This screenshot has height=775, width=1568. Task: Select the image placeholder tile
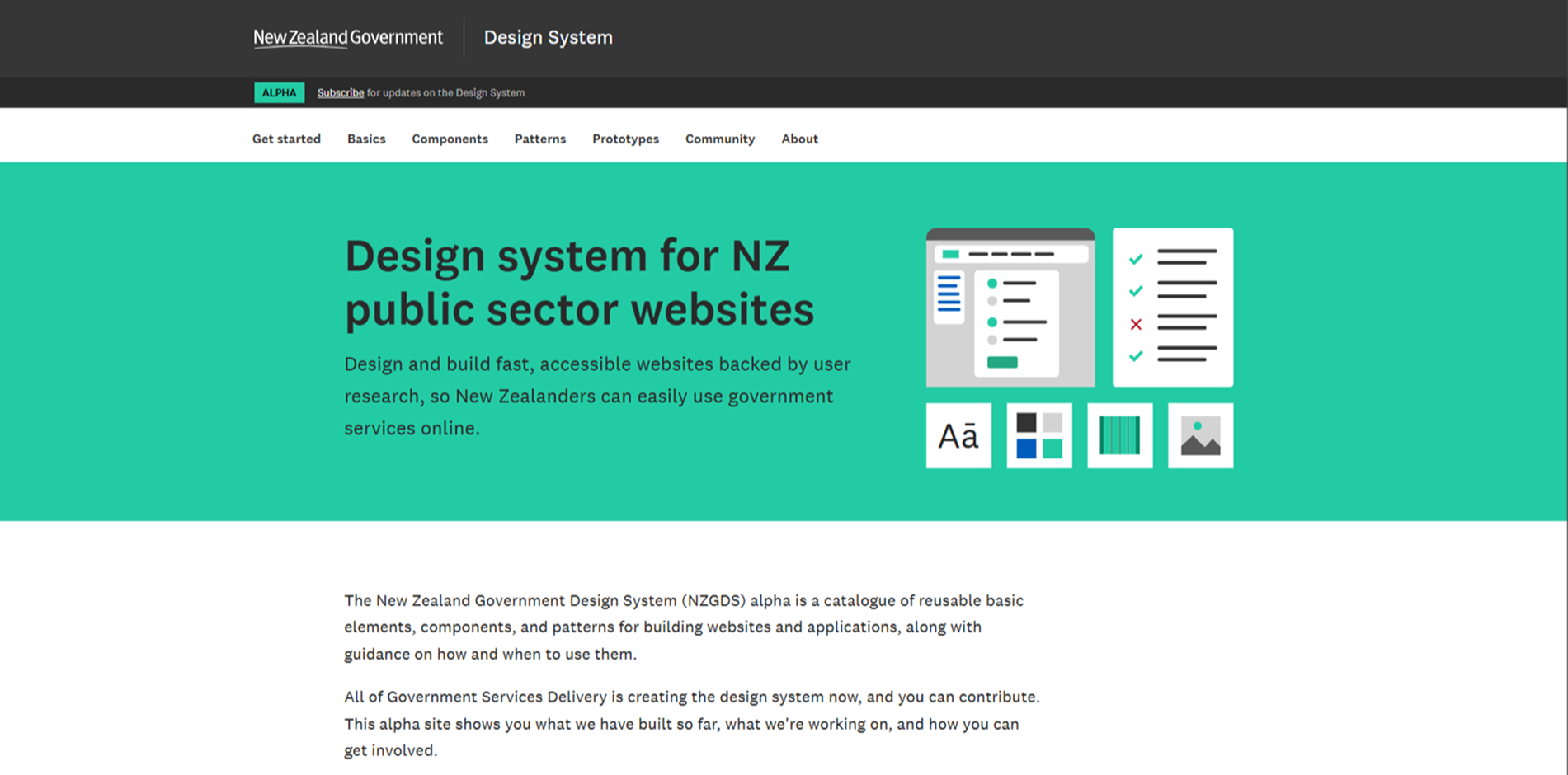[x=1201, y=435]
